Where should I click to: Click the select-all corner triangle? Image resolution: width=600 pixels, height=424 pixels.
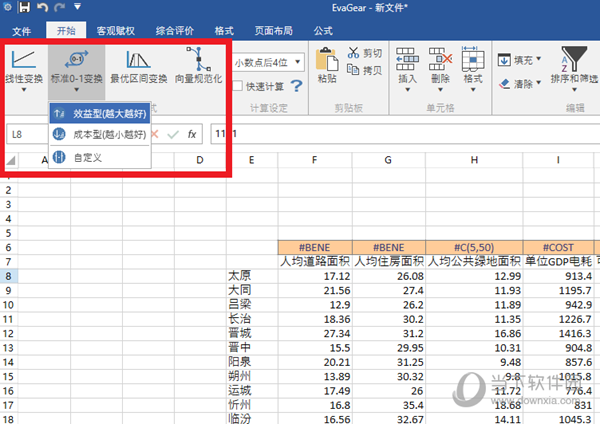click(x=11, y=160)
